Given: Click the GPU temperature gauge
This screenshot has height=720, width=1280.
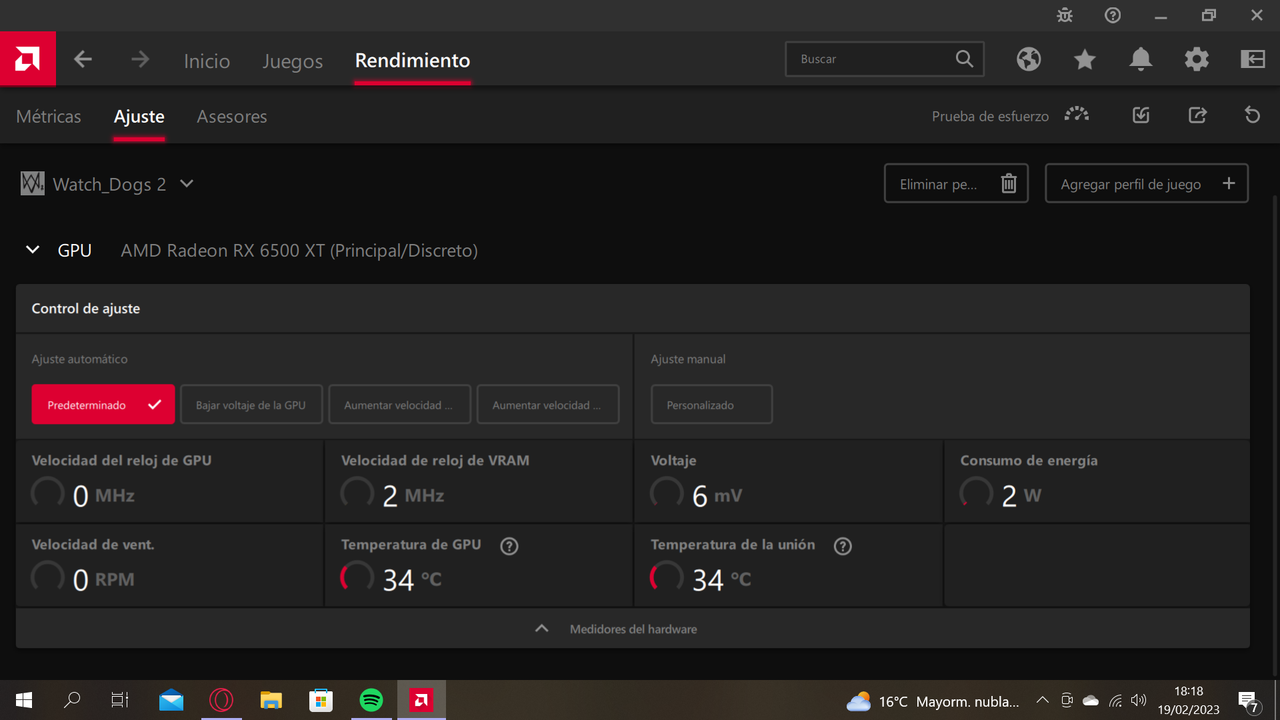Looking at the screenshot, I should [357, 577].
